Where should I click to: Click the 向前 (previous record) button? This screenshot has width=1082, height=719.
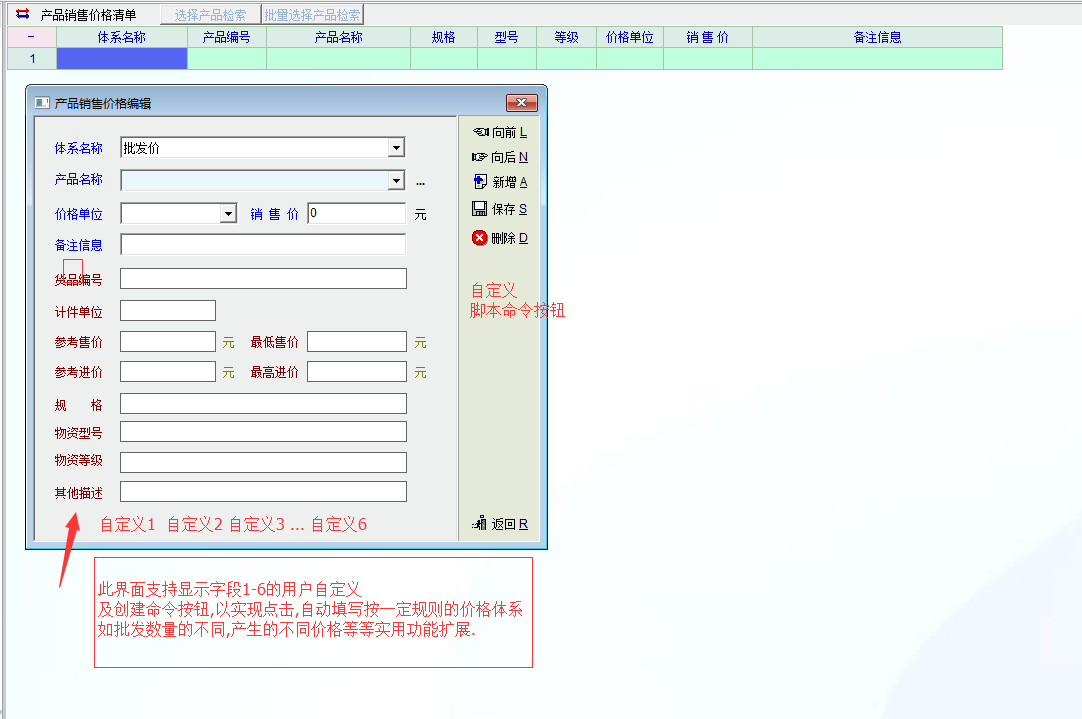point(499,132)
